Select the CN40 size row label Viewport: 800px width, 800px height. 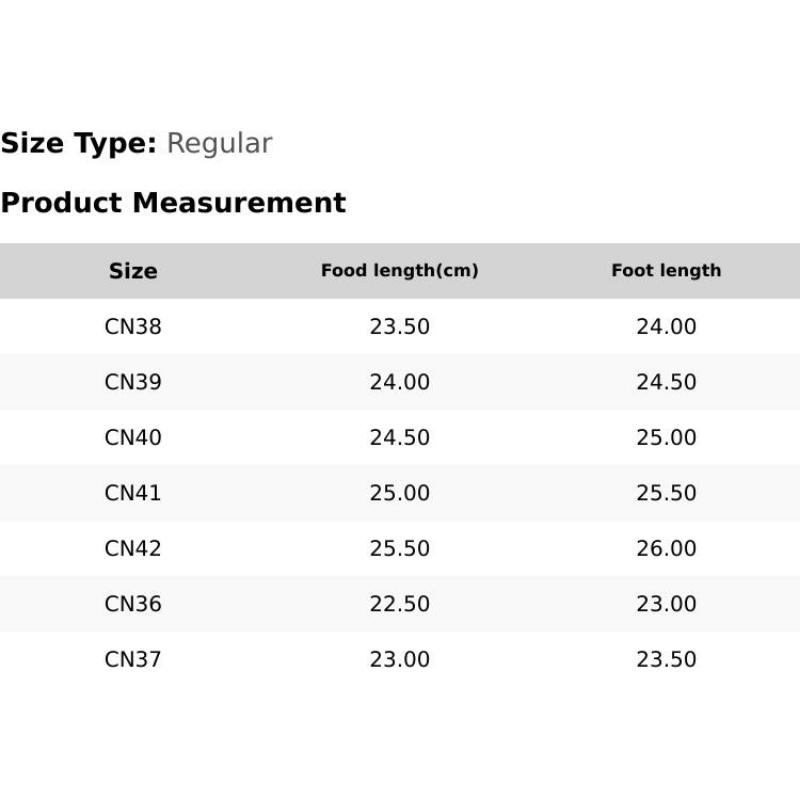[x=133, y=438]
